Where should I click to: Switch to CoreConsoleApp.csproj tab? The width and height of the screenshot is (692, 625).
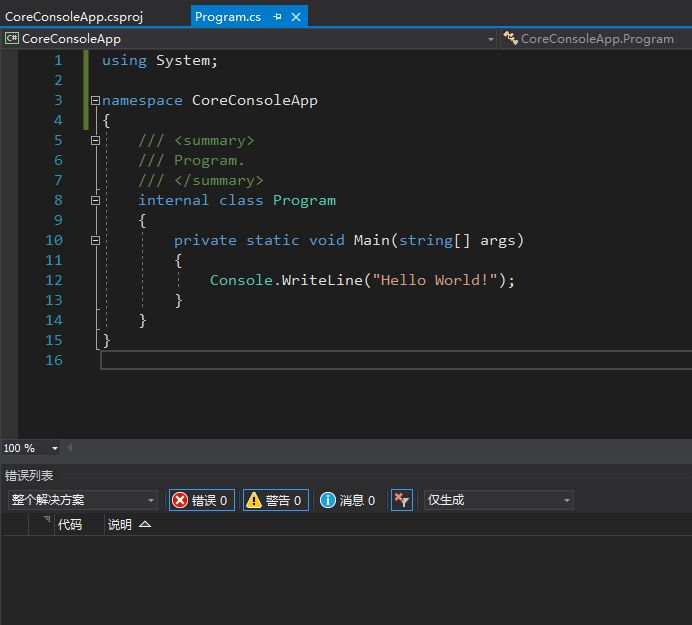[74, 17]
